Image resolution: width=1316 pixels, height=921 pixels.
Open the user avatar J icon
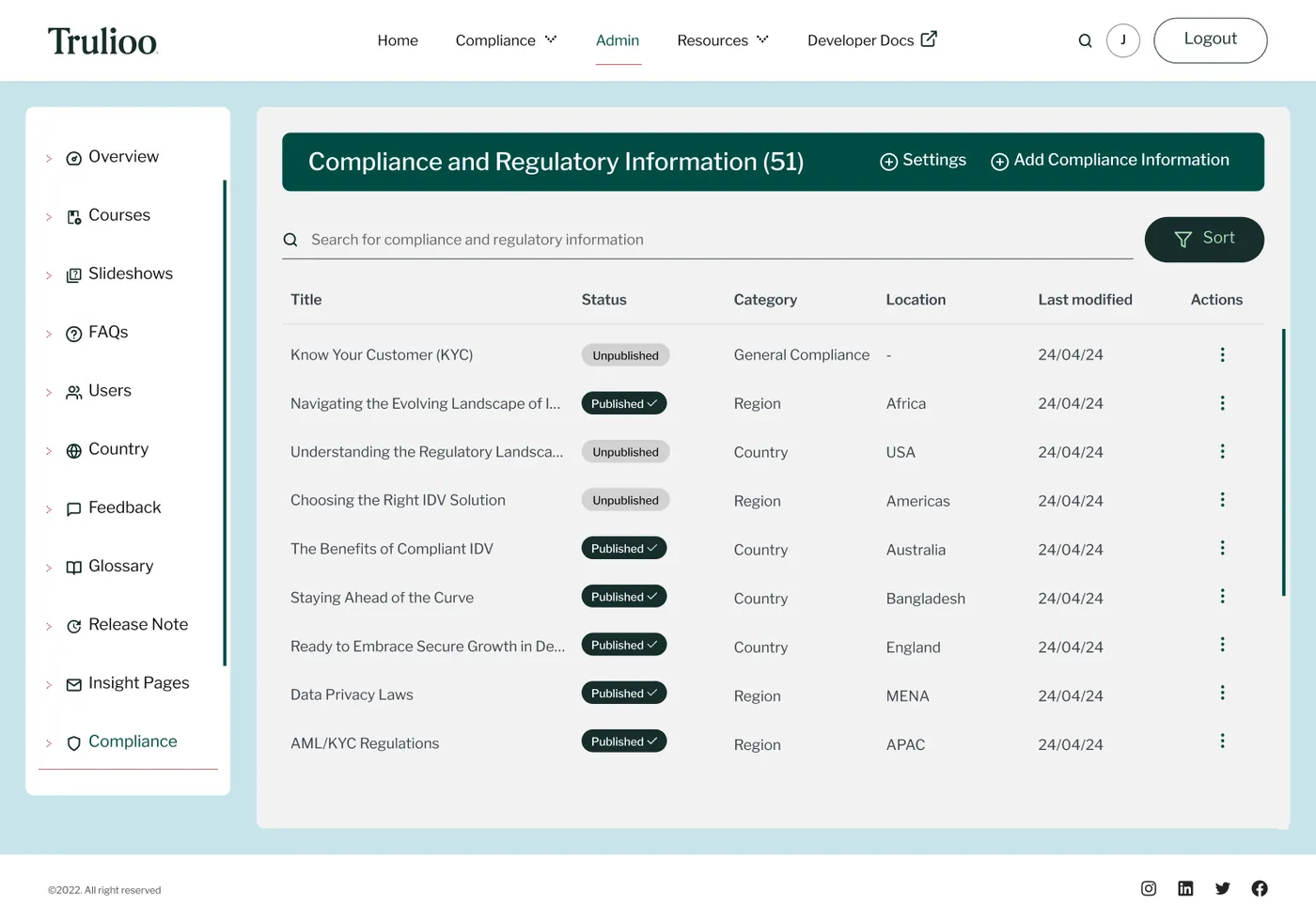1123,40
